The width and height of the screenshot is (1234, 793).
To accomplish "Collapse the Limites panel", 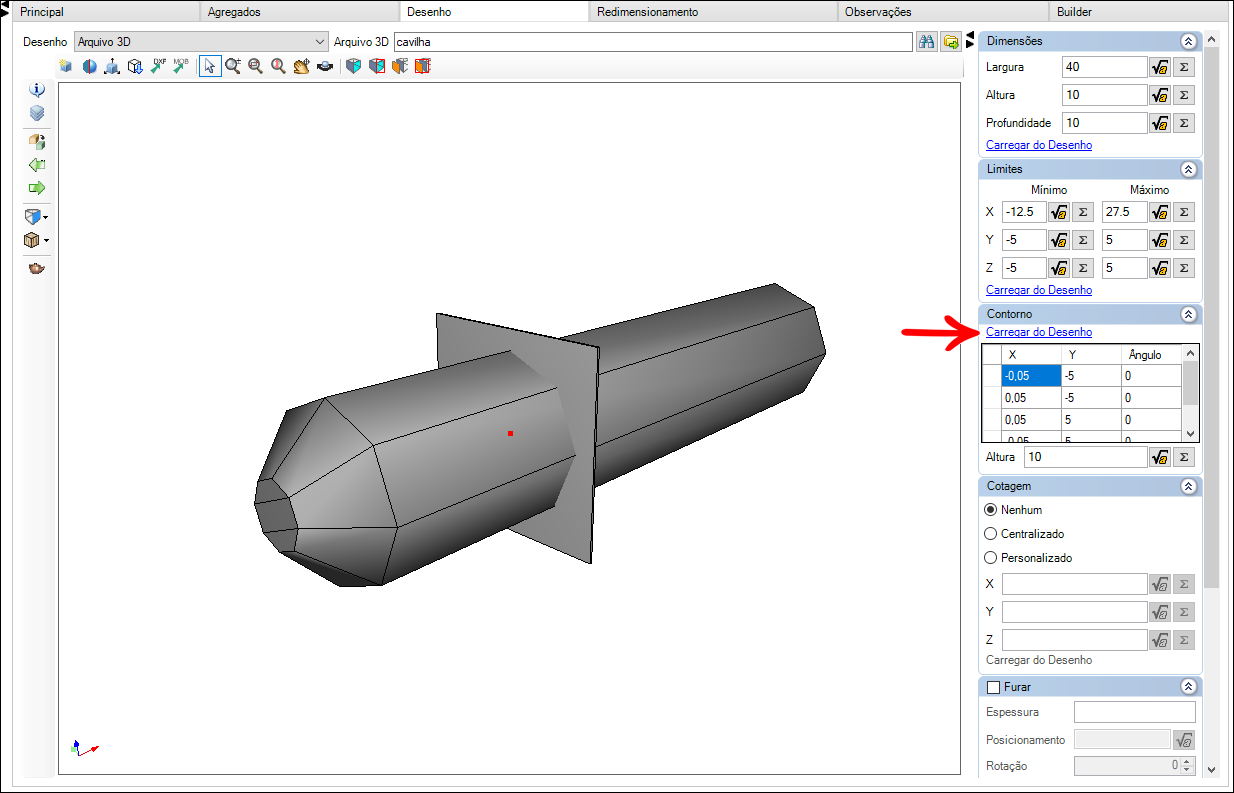I will coord(1188,169).
